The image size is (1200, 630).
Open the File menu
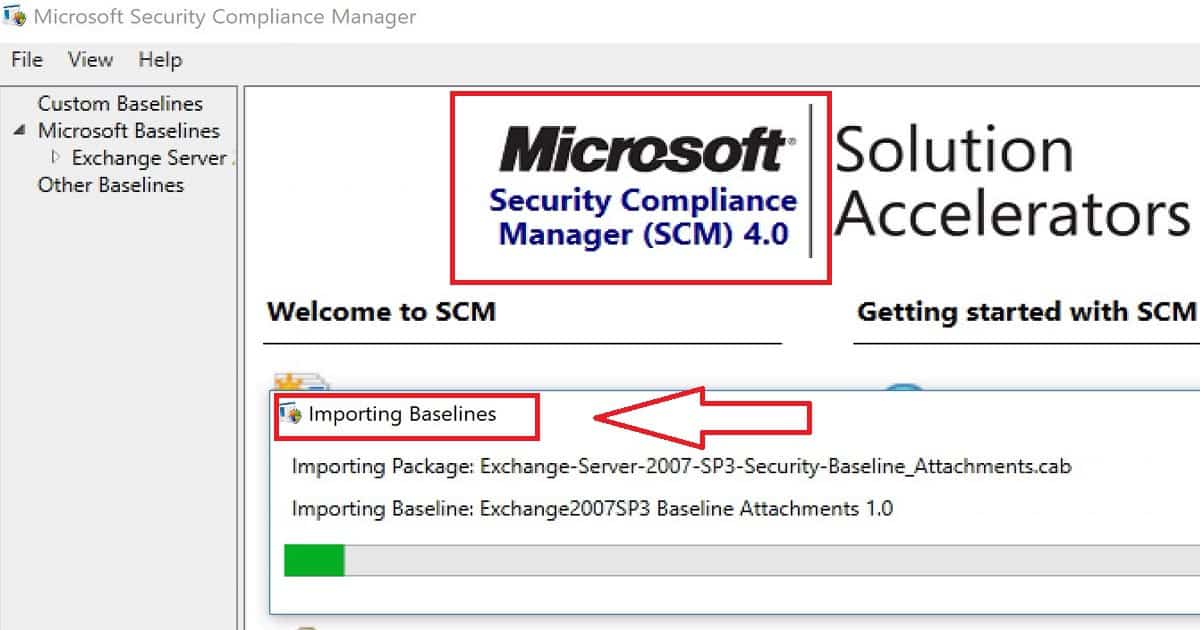tap(27, 60)
